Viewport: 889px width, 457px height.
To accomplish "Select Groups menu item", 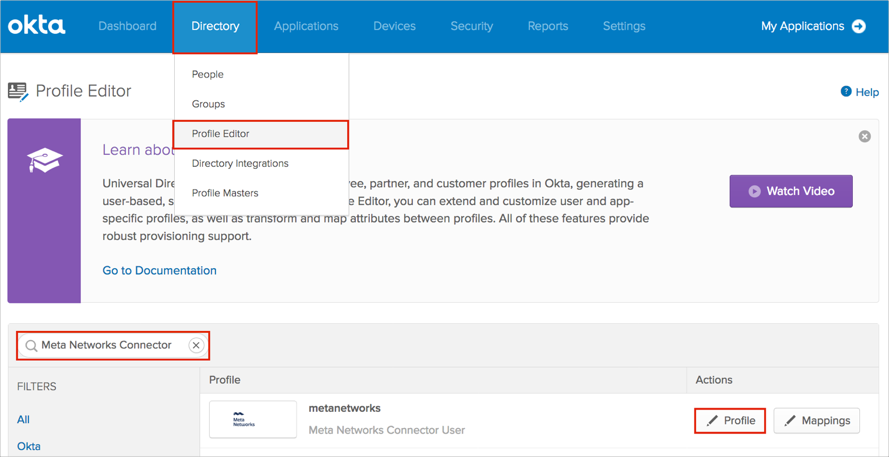I will tap(208, 104).
